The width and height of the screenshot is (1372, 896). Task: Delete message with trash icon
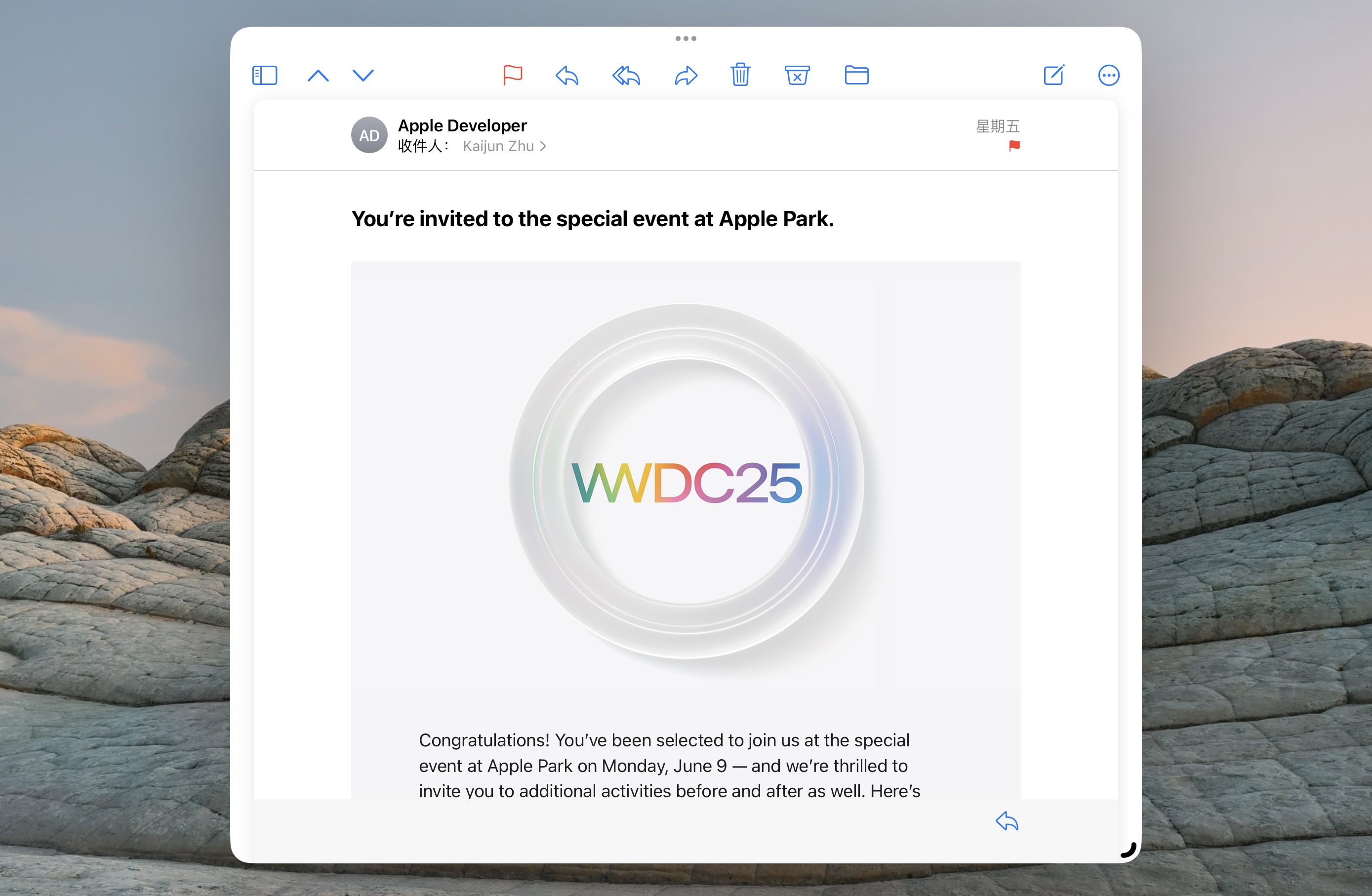tap(741, 75)
